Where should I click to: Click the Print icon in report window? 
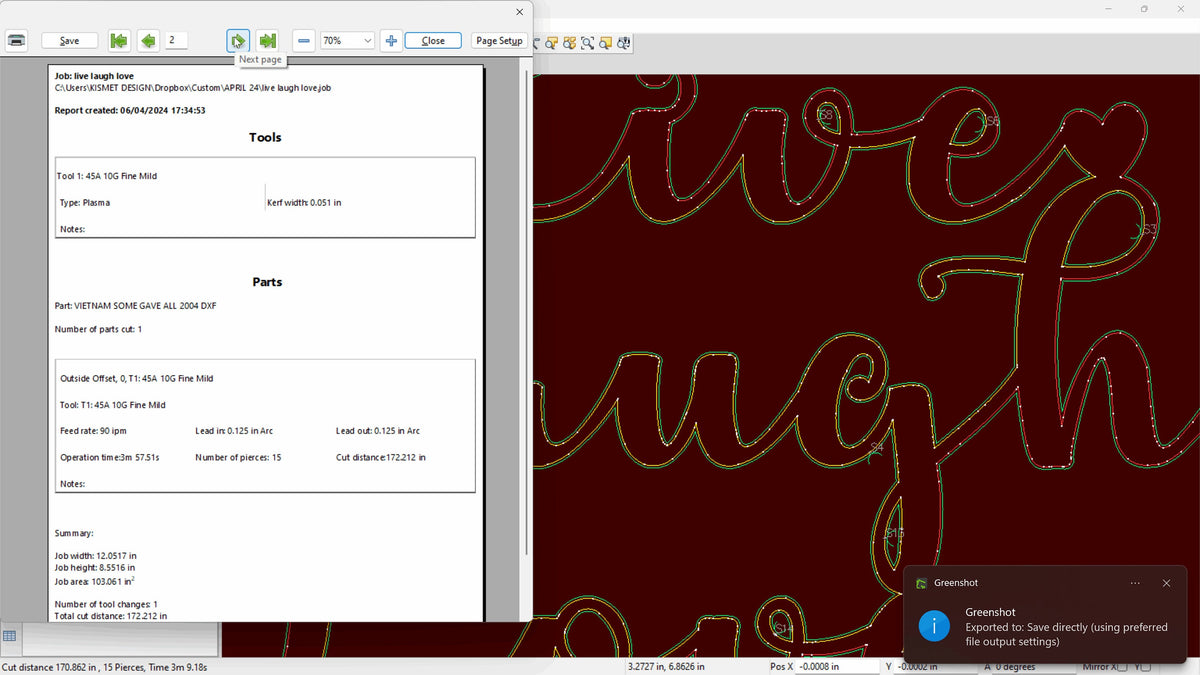pos(16,41)
